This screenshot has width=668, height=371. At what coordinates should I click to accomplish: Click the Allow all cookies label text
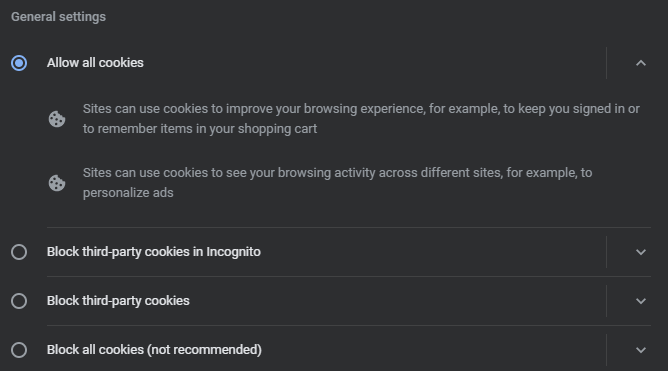(95, 63)
